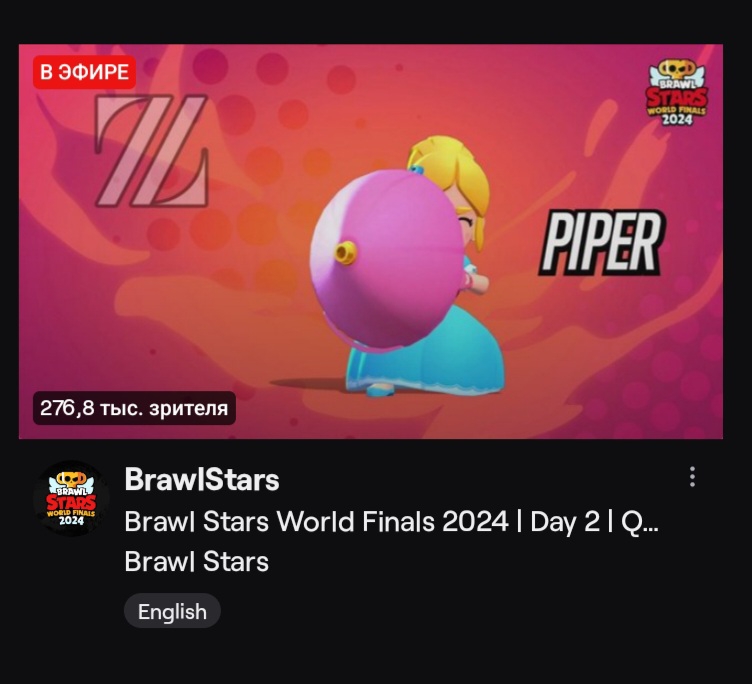752x684 pixels.
Task: Click the ZL team logo on the thumbnail
Action: tap(152, 151)
